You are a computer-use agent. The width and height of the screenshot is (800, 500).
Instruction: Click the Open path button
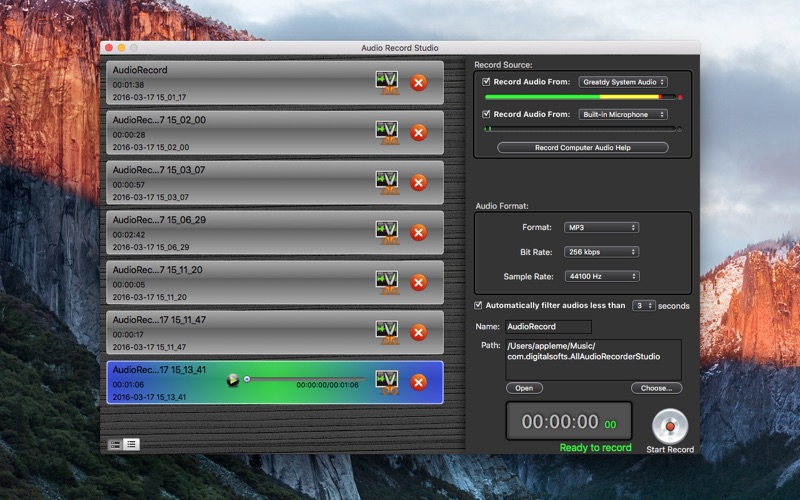(x=524, y=388)
